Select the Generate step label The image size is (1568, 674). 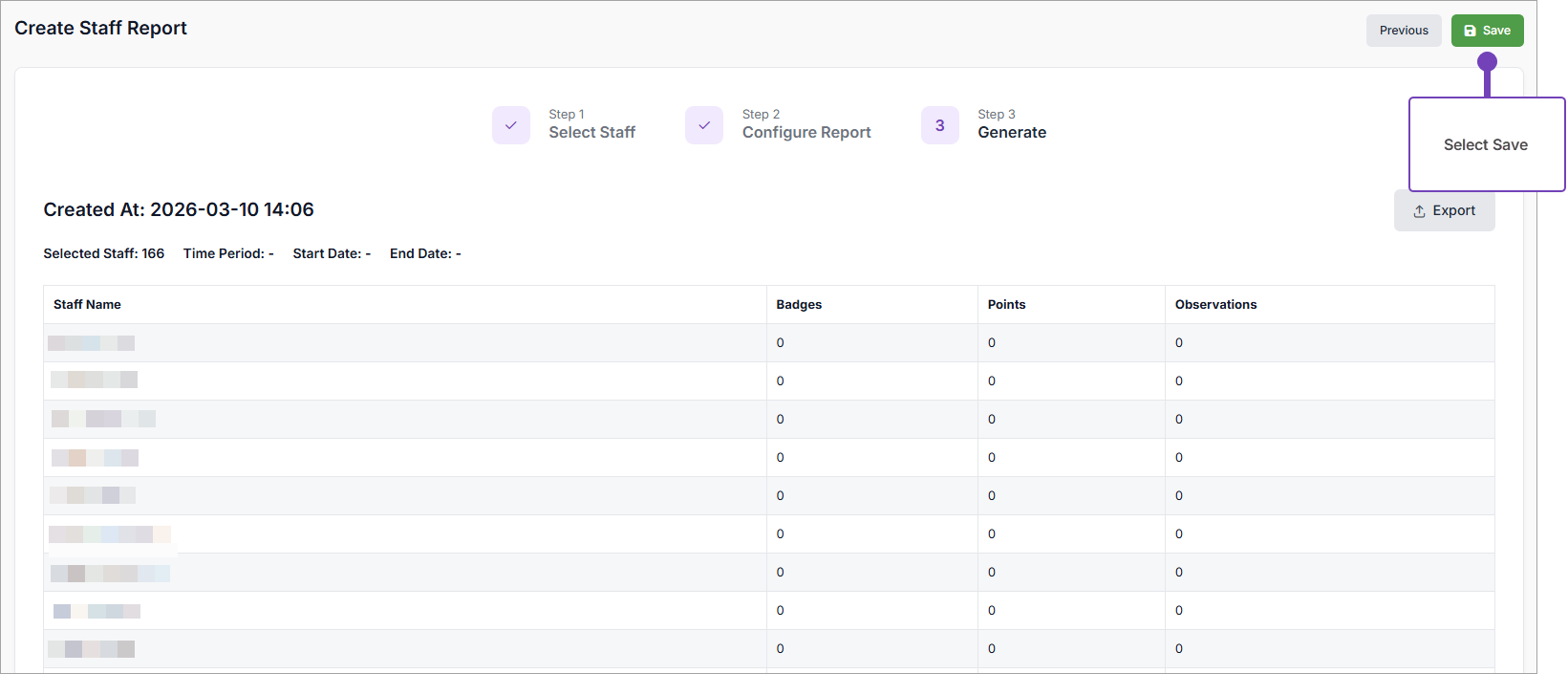click(x=1011, y=133)
